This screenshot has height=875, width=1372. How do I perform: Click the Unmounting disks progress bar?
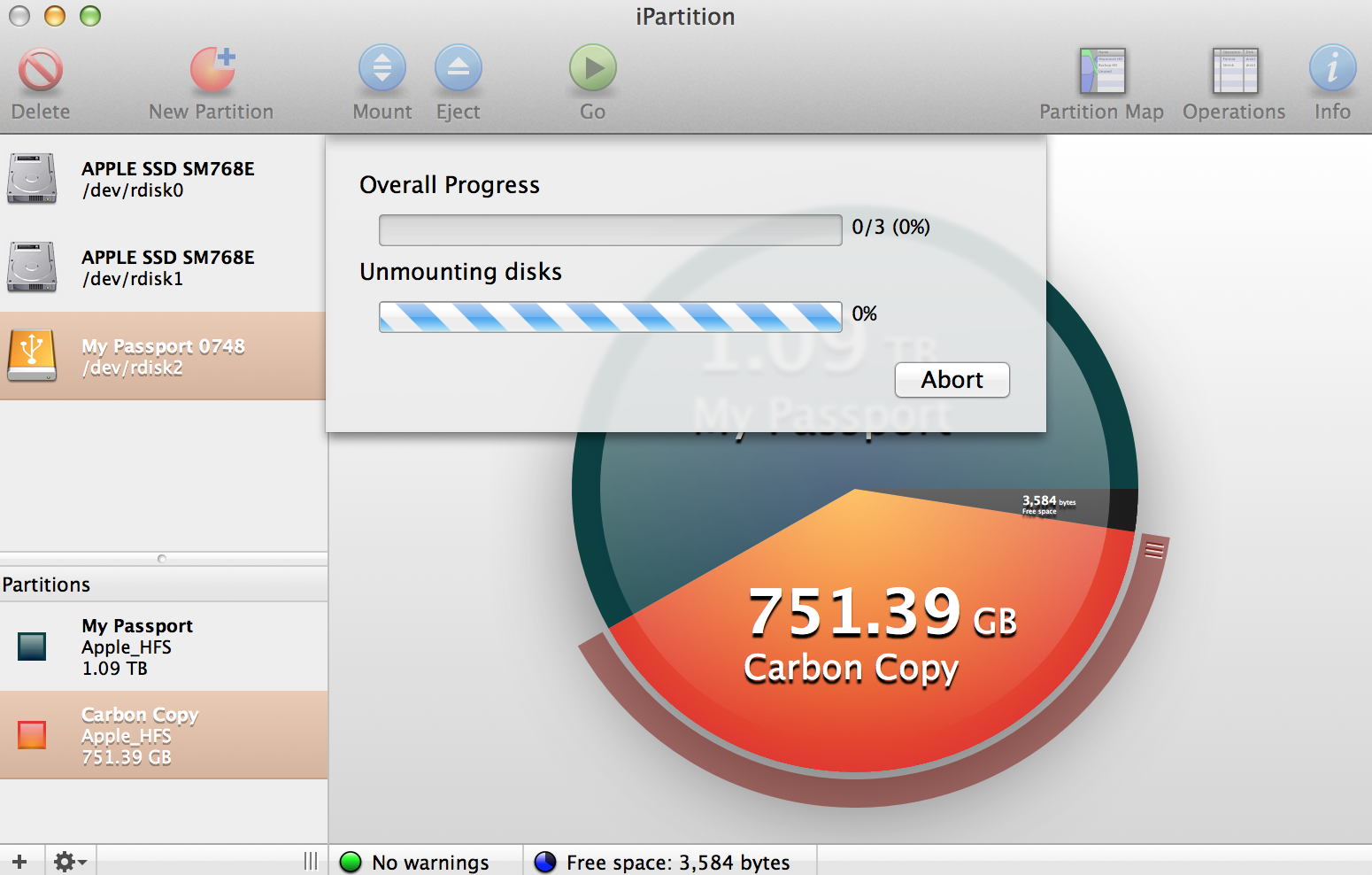(611, 317)
